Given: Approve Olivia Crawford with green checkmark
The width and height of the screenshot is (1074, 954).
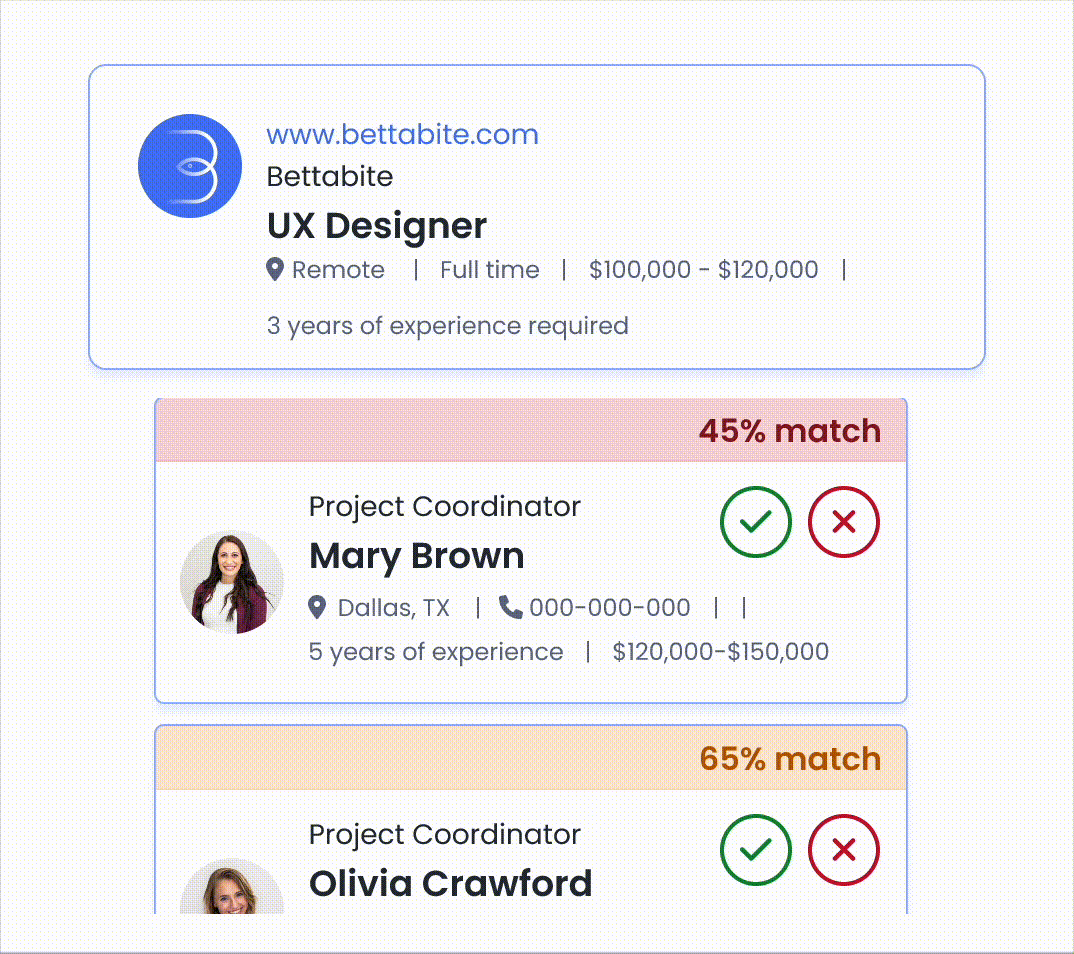Looking at the screenshot, I should 756,849.
